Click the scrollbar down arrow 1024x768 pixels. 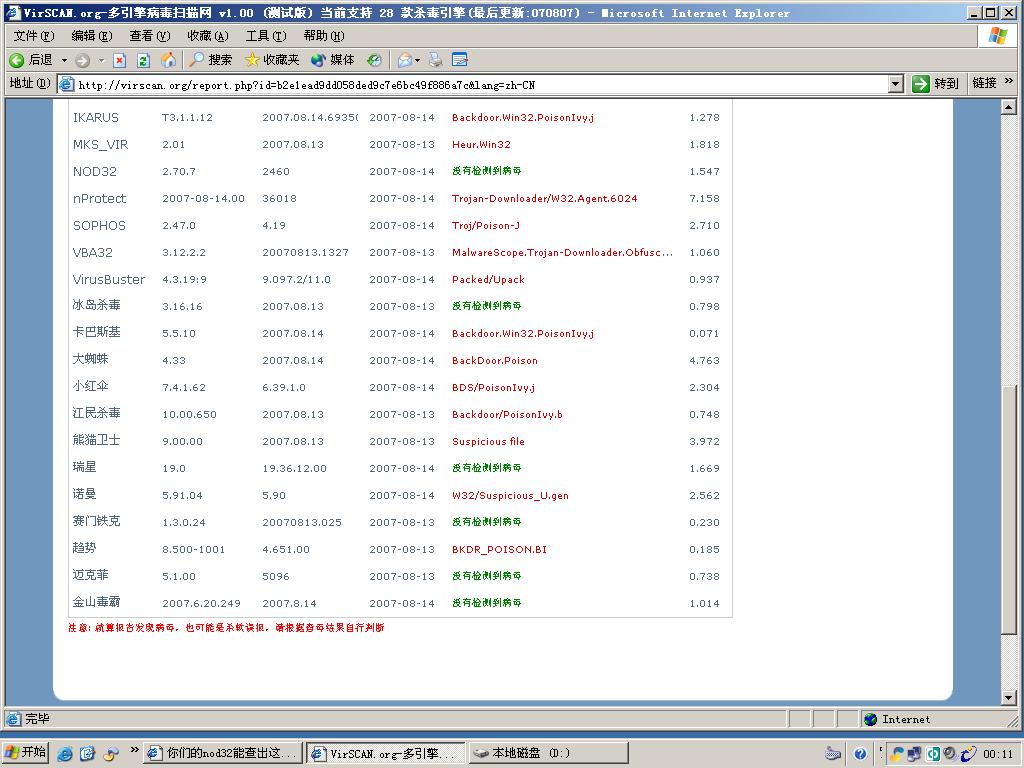(1009, 697)
